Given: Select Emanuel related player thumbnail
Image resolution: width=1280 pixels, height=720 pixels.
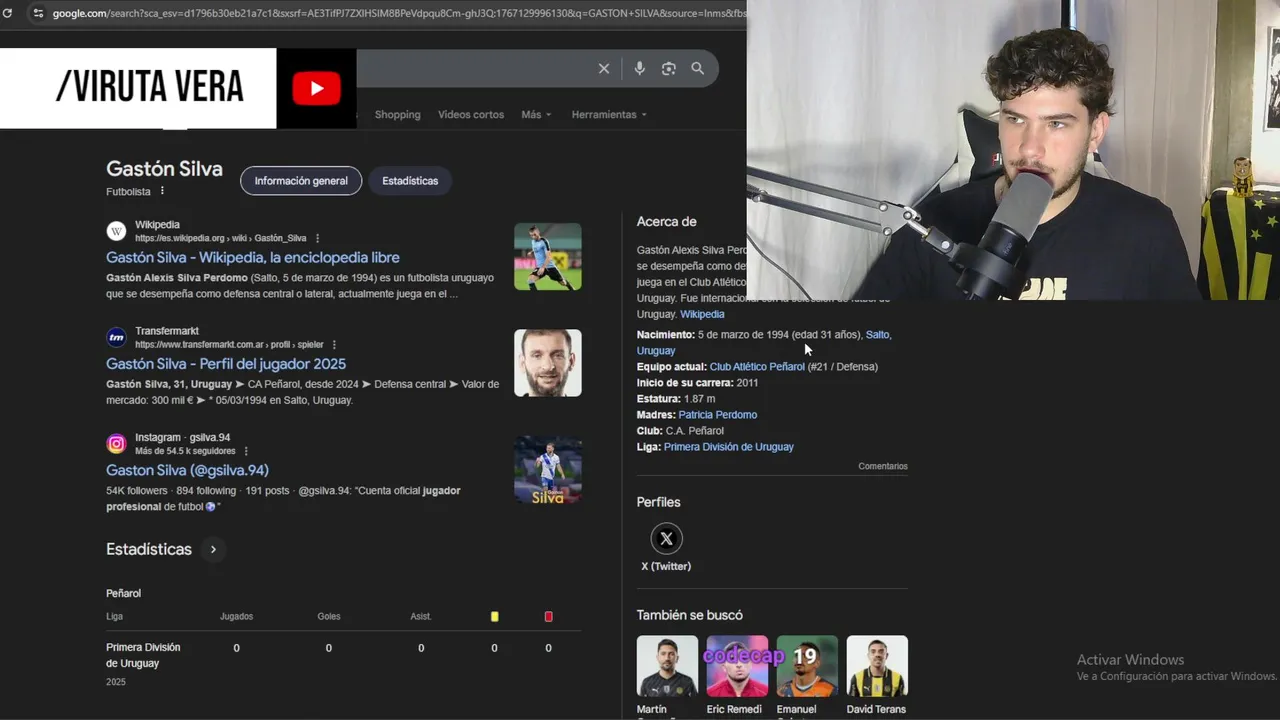Looking at the screenshot, I should (x=807, y=666).
